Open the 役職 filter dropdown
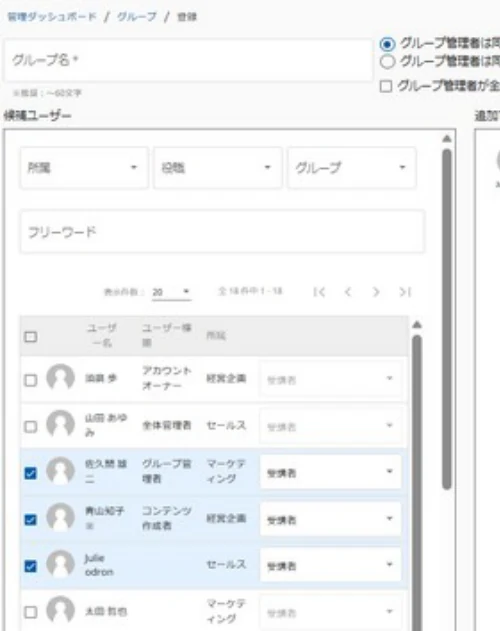Viewport: 500px width, 631px height. point(217,168)
